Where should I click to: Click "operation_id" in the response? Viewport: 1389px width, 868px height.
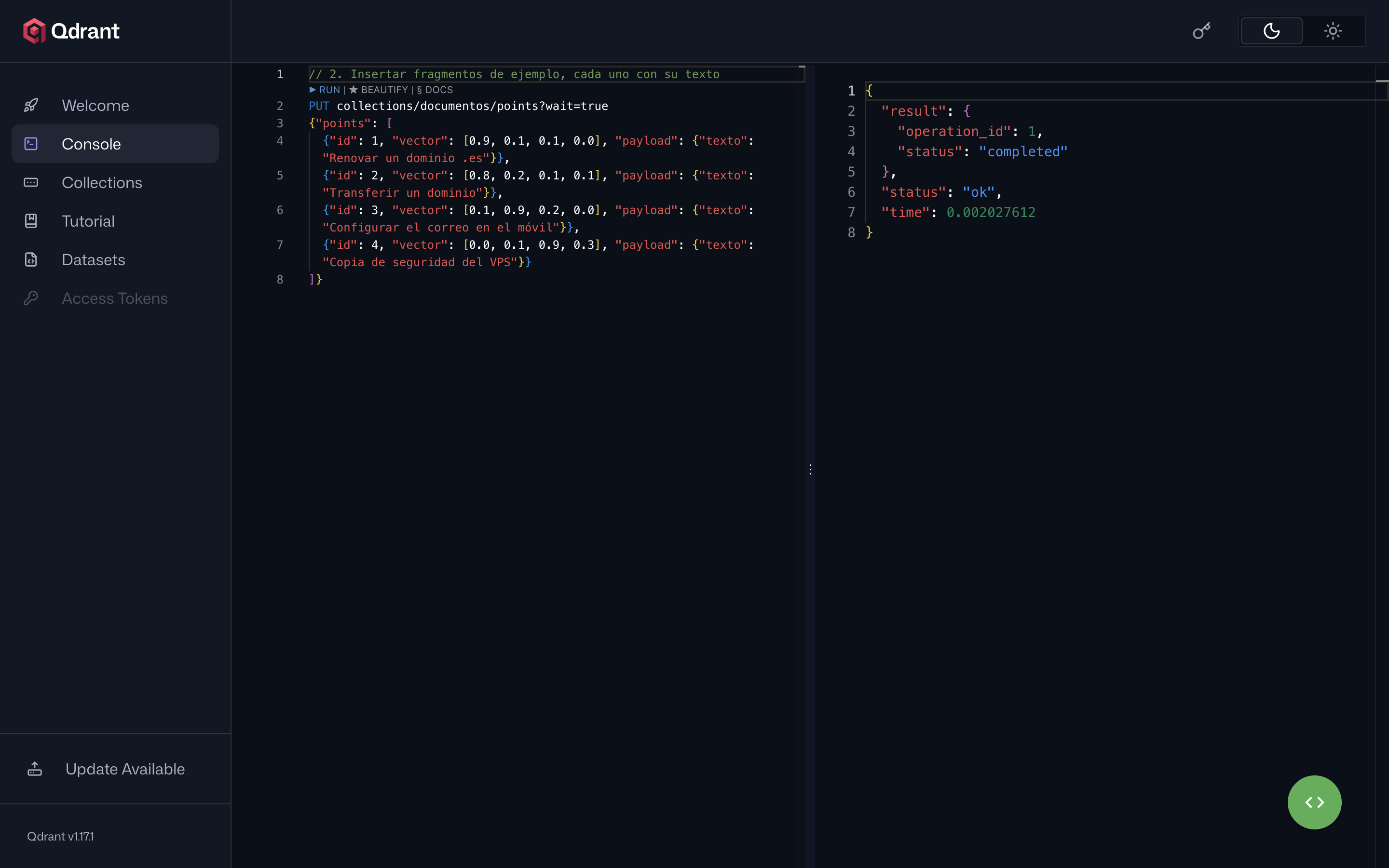954,132
